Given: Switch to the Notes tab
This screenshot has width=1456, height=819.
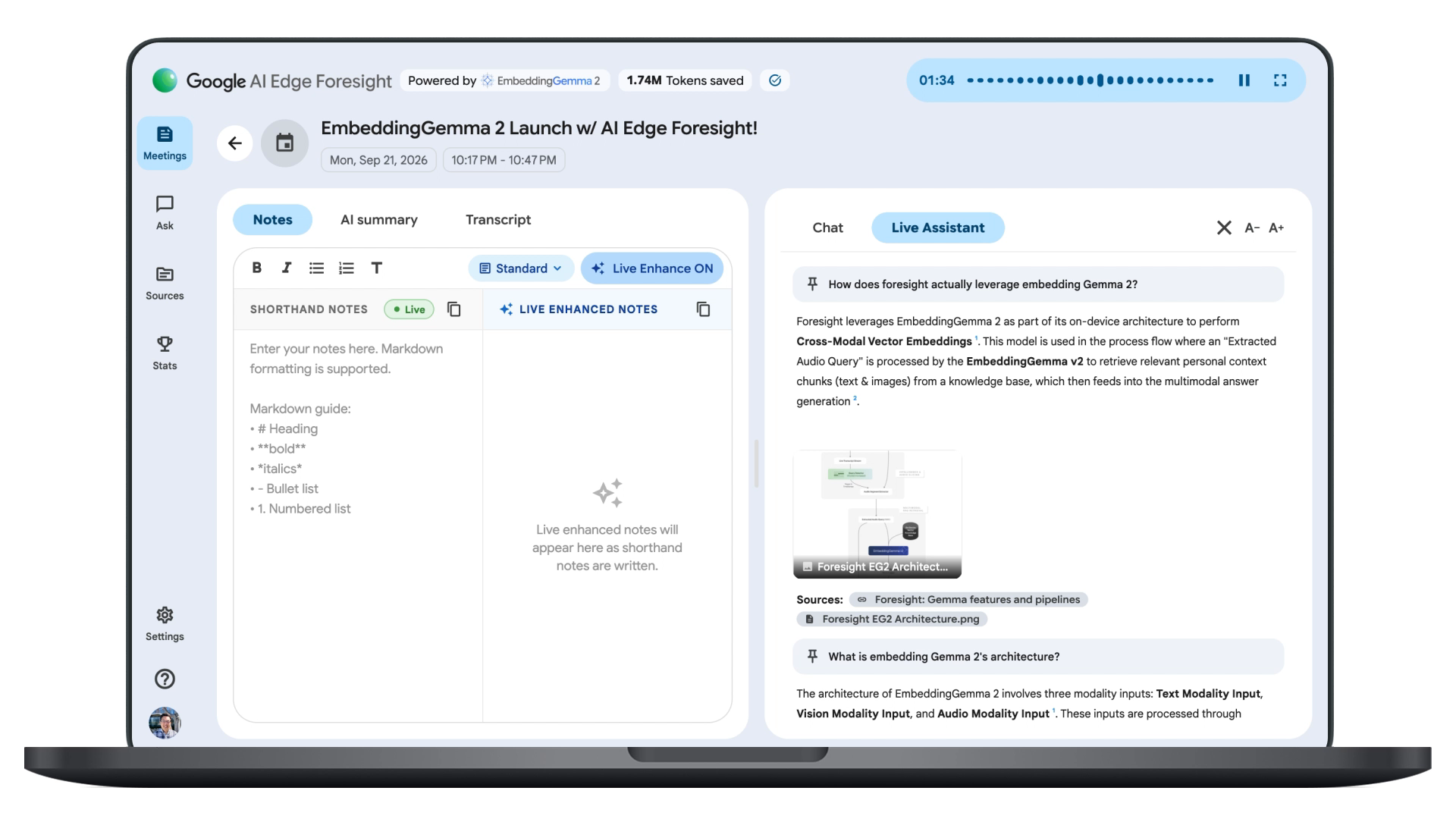Looking at the screenshot, I should [272, 220].
